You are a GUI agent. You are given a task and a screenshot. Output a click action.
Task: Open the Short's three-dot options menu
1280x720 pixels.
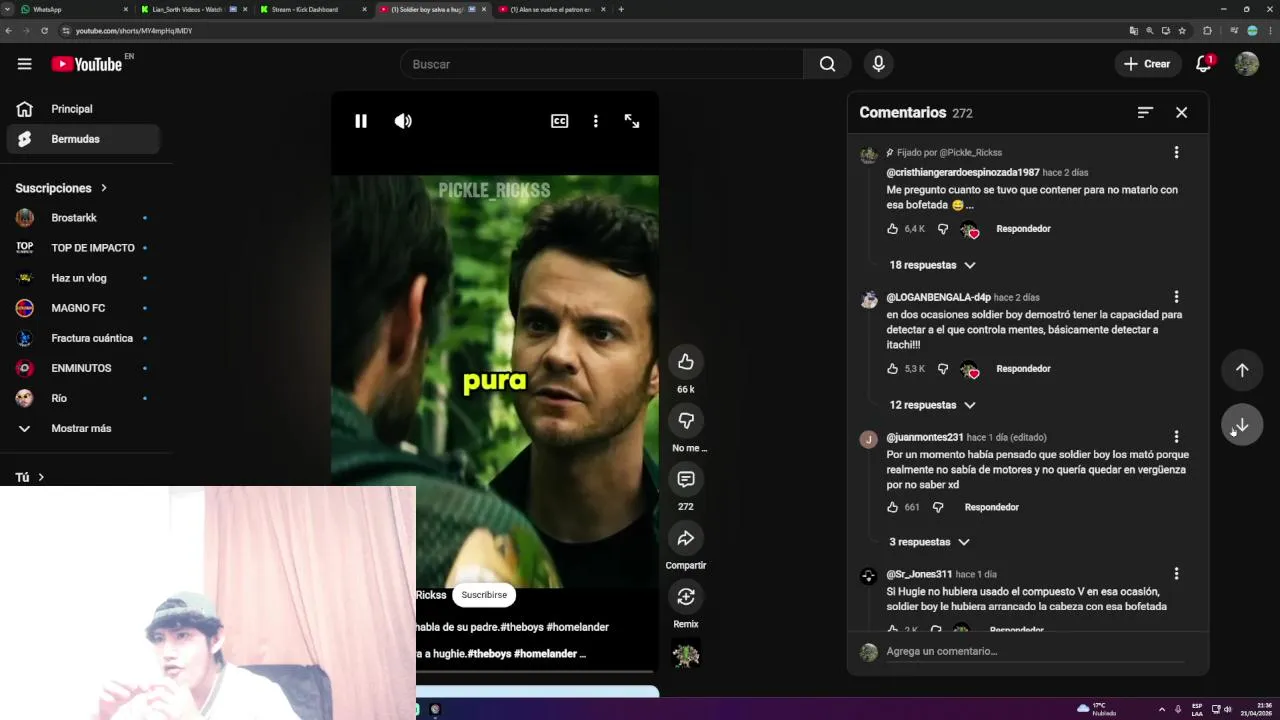(595, 121)
